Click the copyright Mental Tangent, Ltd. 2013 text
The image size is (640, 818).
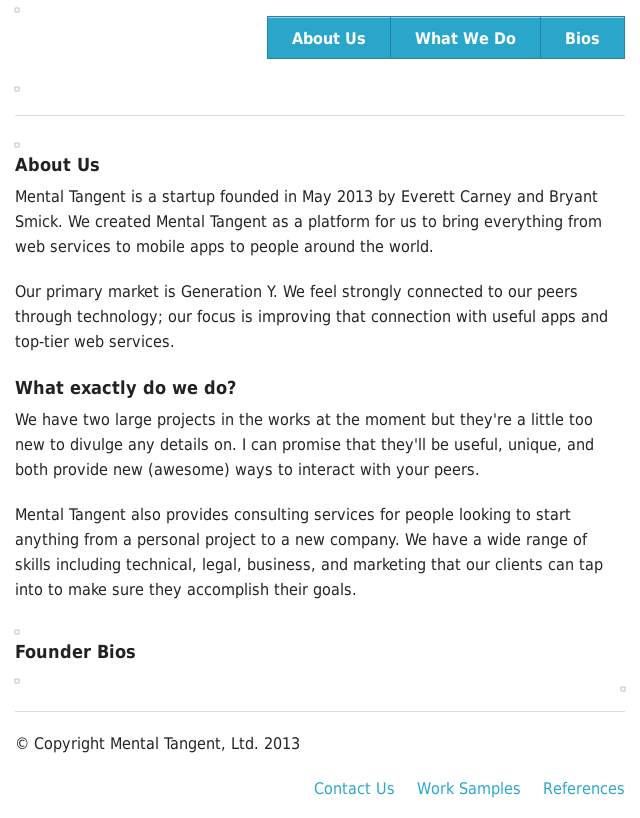pyautogui.click(x=157, y=744)
